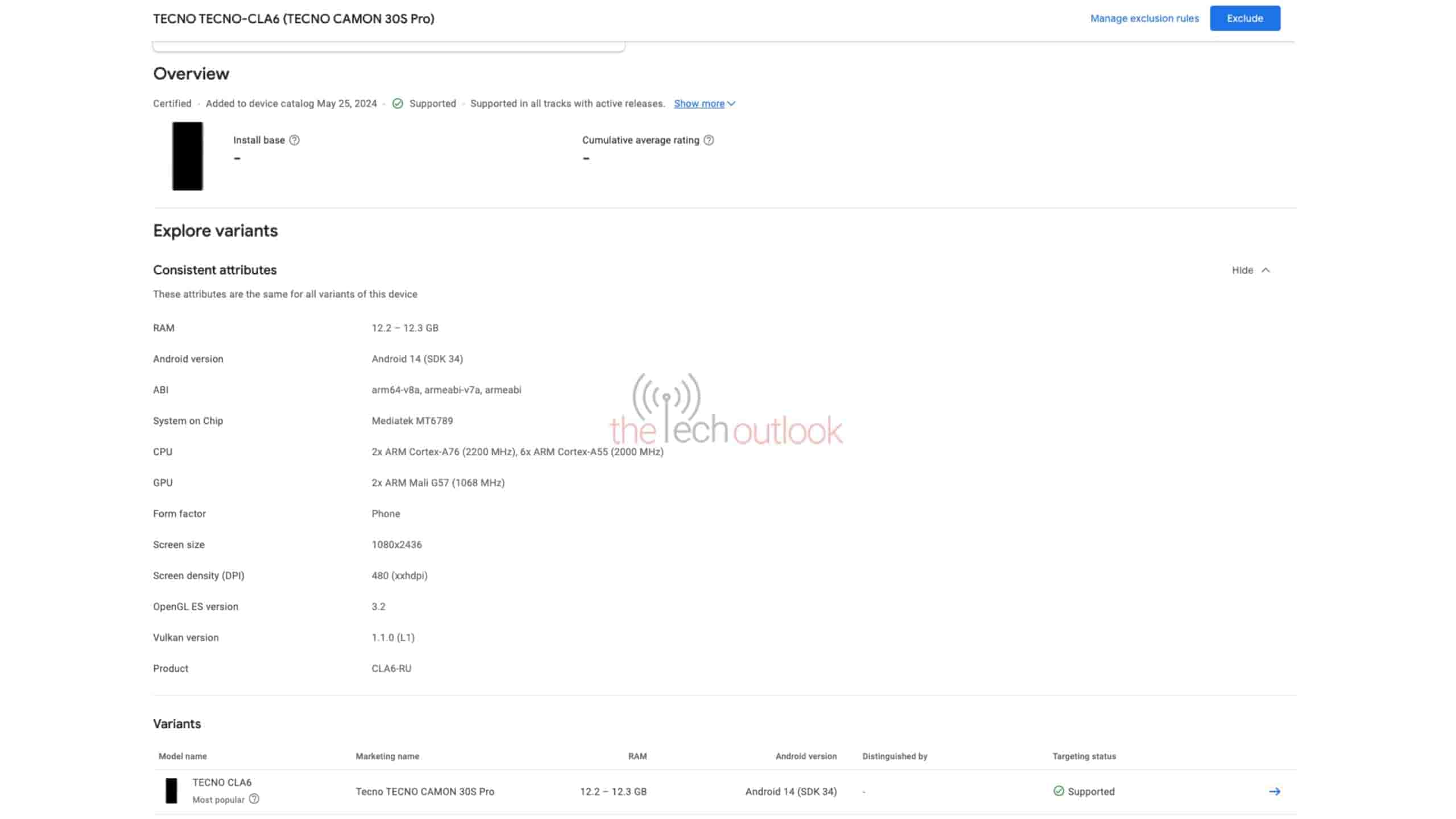Click the chevron next to Hide

1265,270
